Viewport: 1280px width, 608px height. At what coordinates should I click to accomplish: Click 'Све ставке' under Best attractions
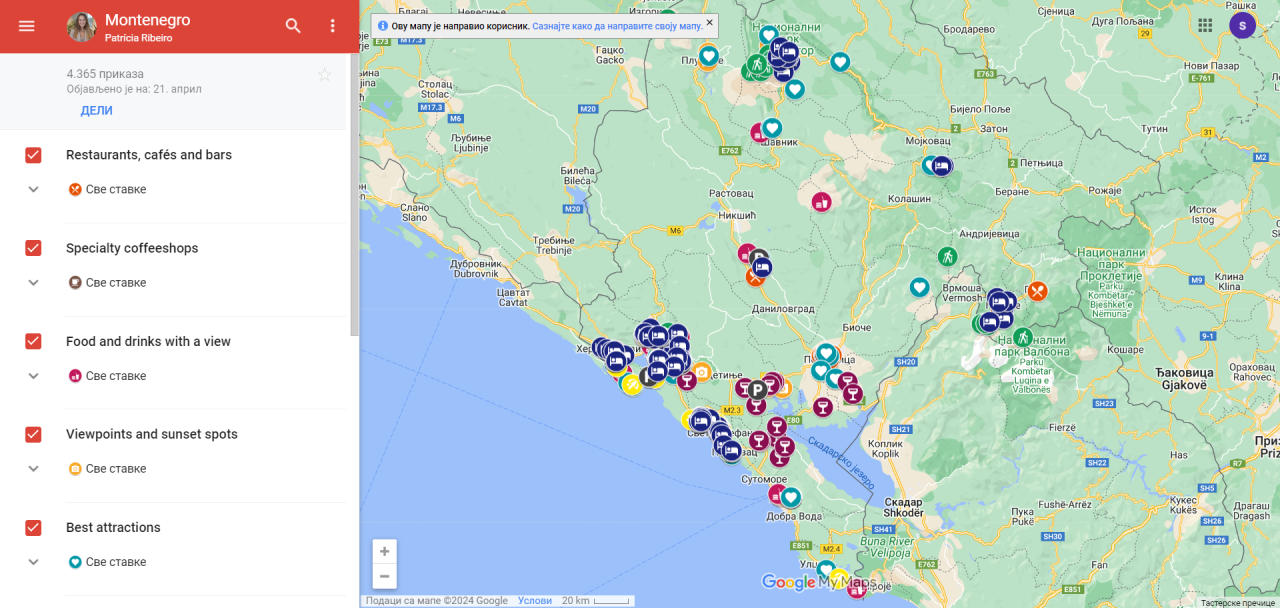pos(116,562)
